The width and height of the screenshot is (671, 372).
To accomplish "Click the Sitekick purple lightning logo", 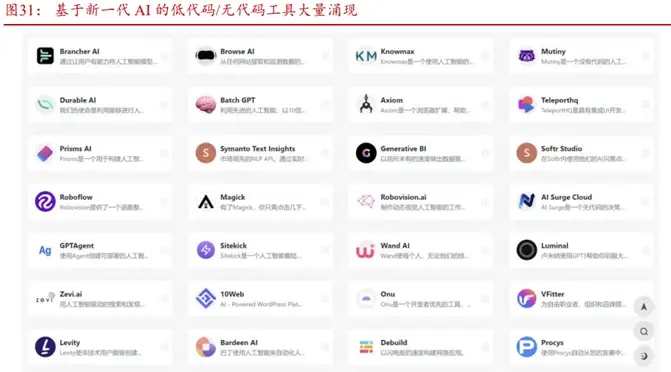I will (205, 250).
